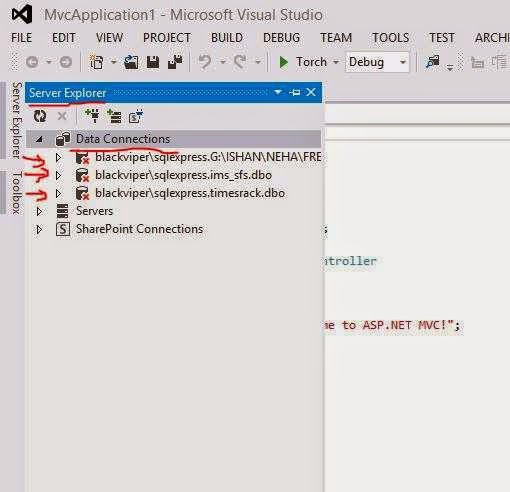Start debugging with green play button
Screen dimensions: 510x492
click(283, 62)
